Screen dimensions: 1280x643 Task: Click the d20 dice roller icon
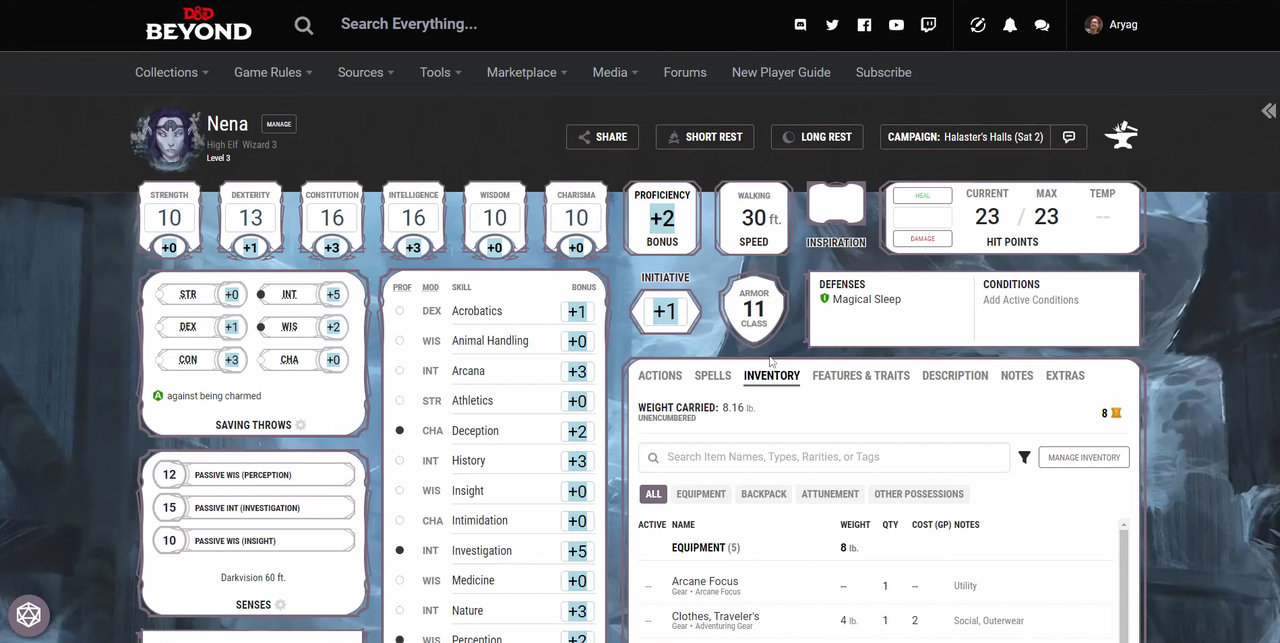tap(28, 614)
